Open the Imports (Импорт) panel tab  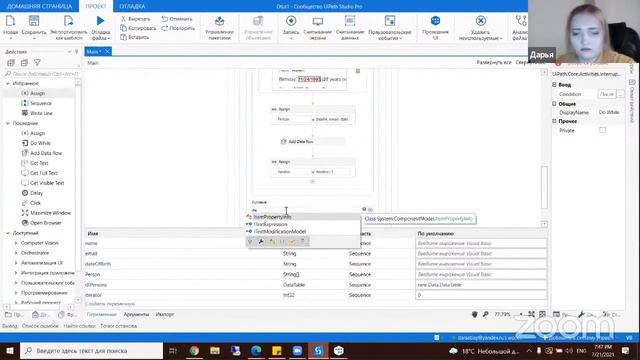[x=164, y=314]
